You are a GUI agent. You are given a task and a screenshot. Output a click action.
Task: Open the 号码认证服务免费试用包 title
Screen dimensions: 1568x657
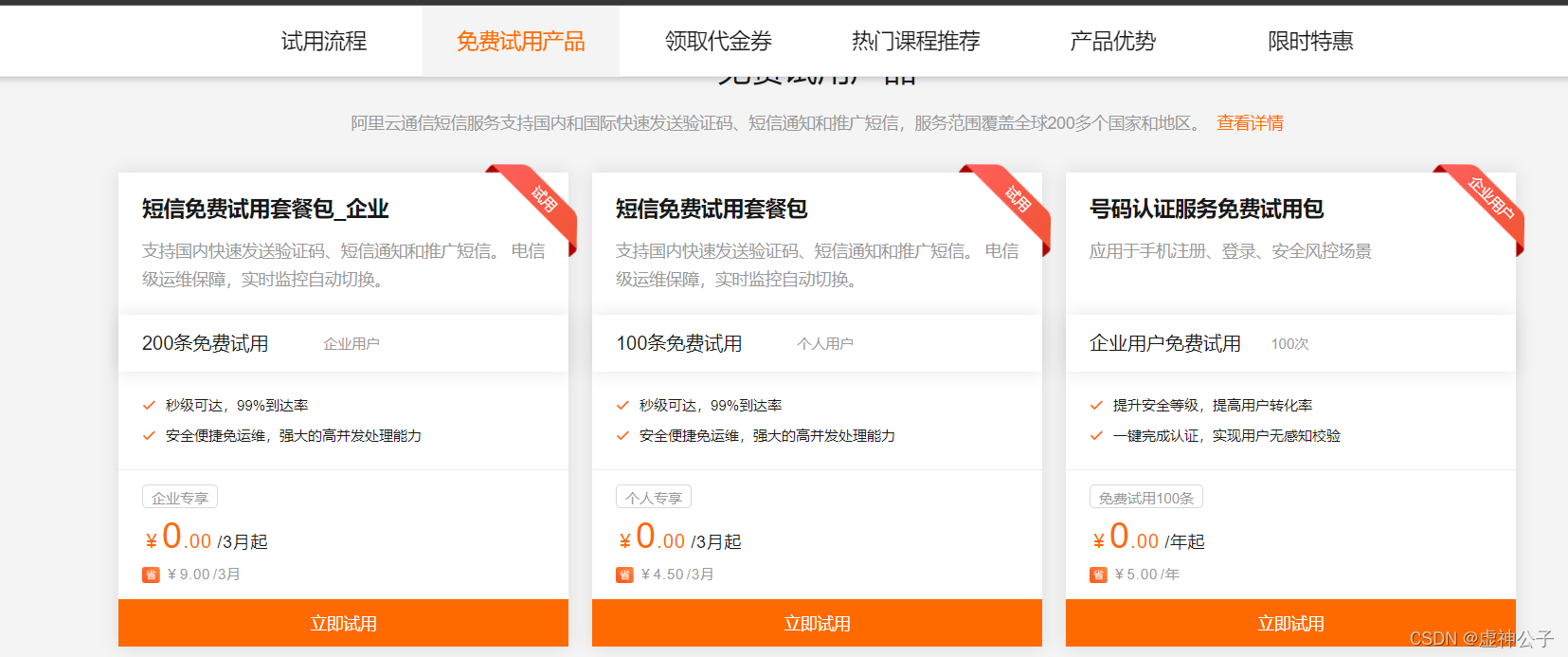[x=1206, y=209]
